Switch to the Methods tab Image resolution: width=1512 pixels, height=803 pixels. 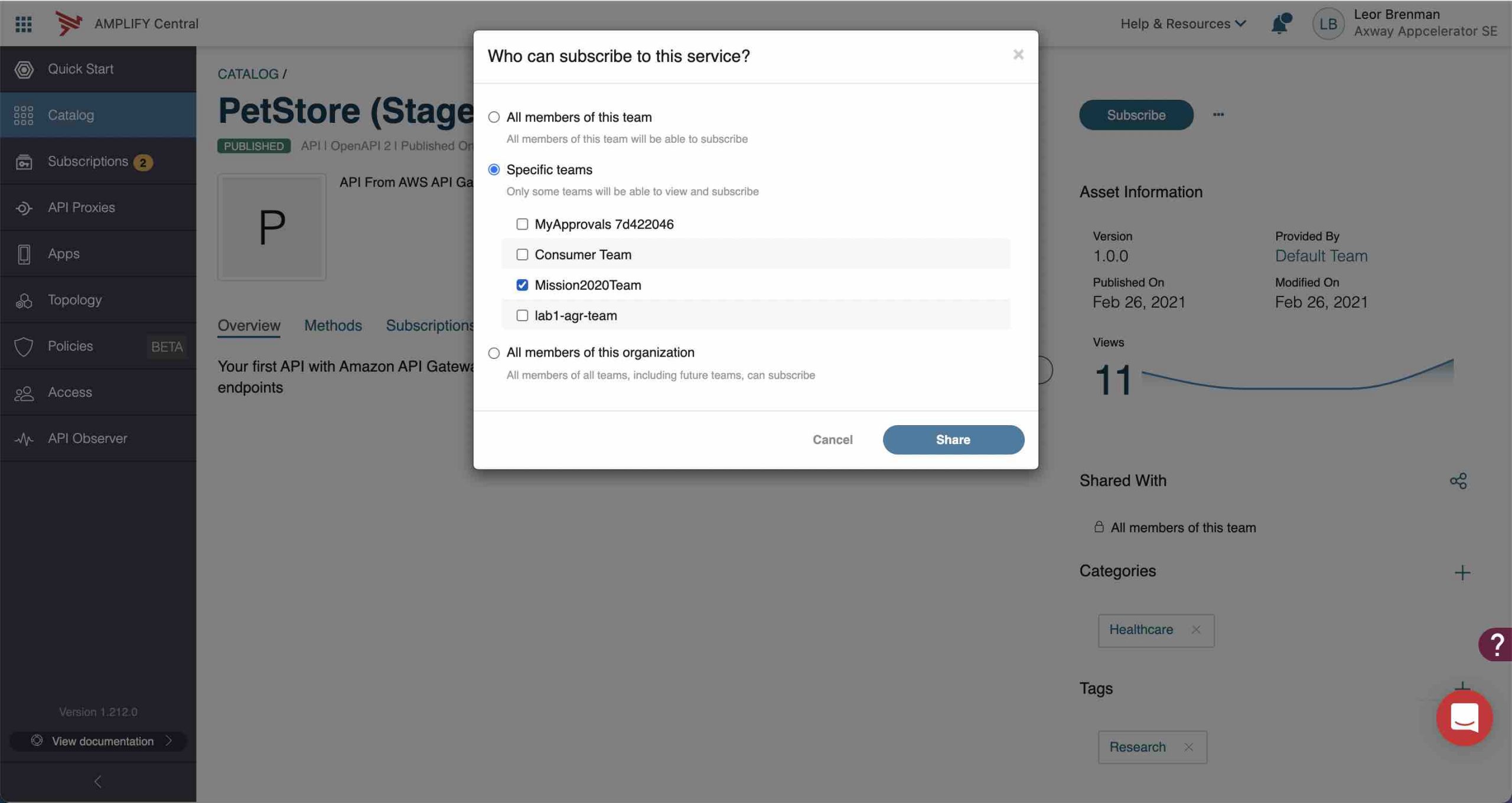(x=333, y=325)
